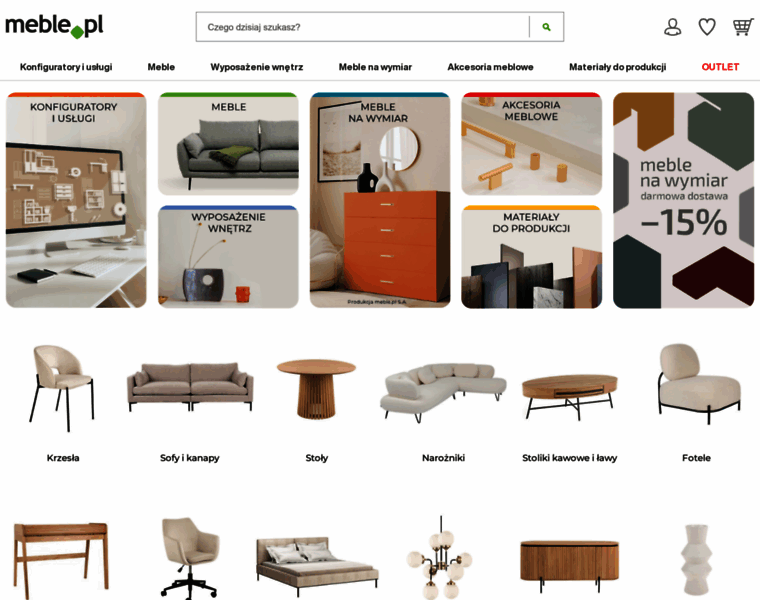Click the red OUTLET link
Screen dimensions: 760x600
(720, 67)
